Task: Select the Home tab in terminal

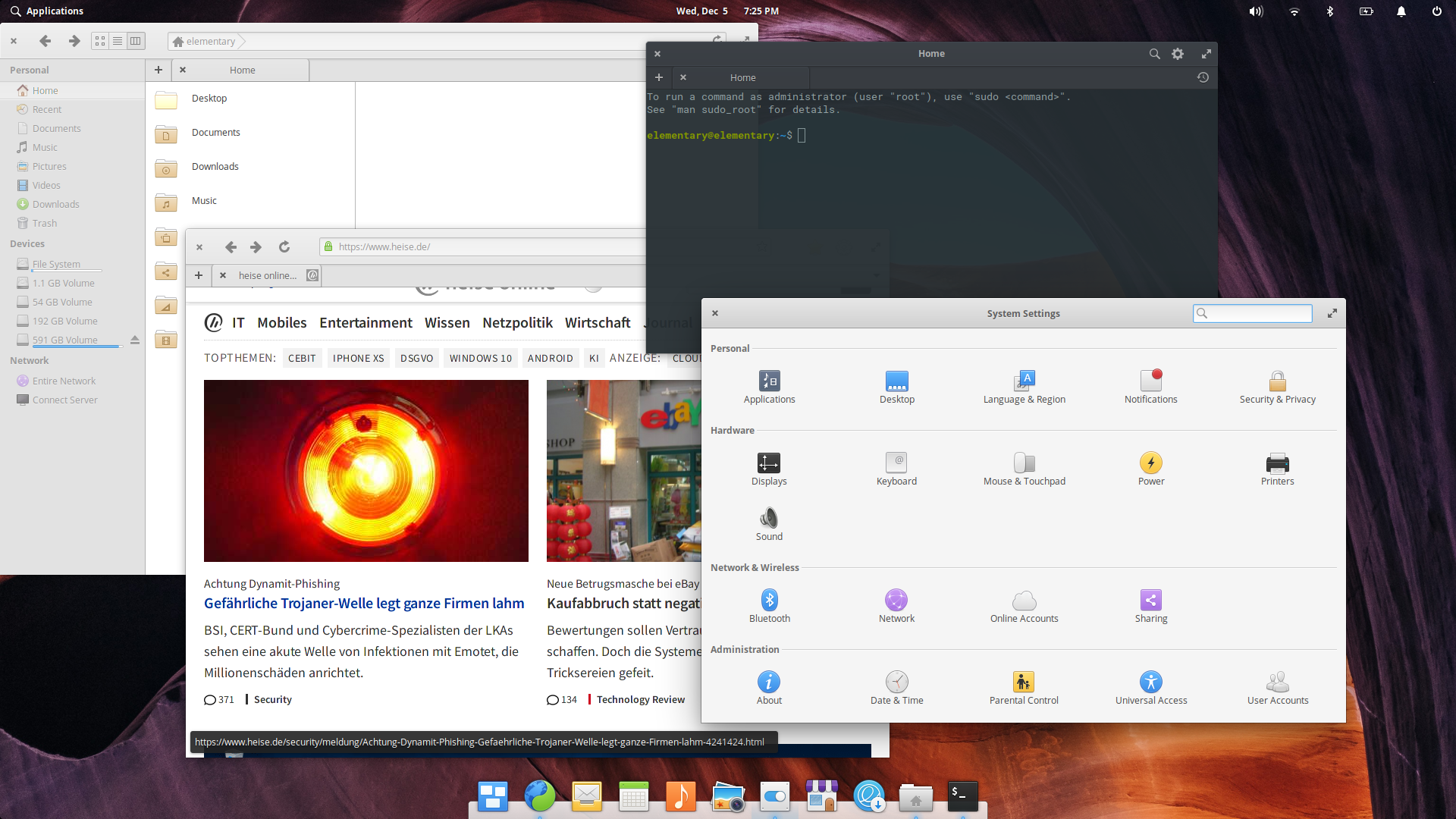Action: click(x=742, y=77)
